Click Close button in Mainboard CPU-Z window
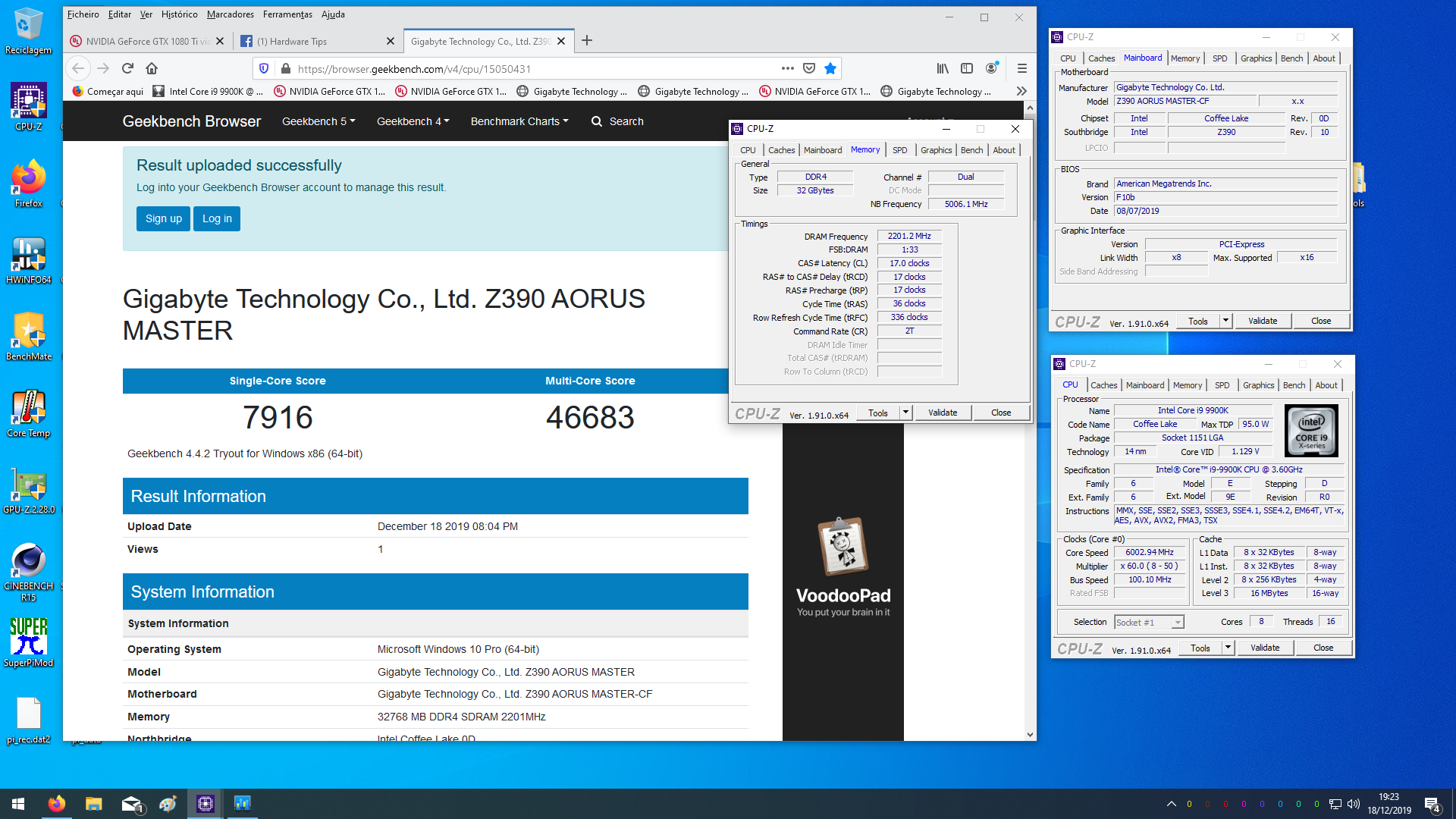Image resolution: width=1456 pixels, height=819 pixels. point(1321,321)
